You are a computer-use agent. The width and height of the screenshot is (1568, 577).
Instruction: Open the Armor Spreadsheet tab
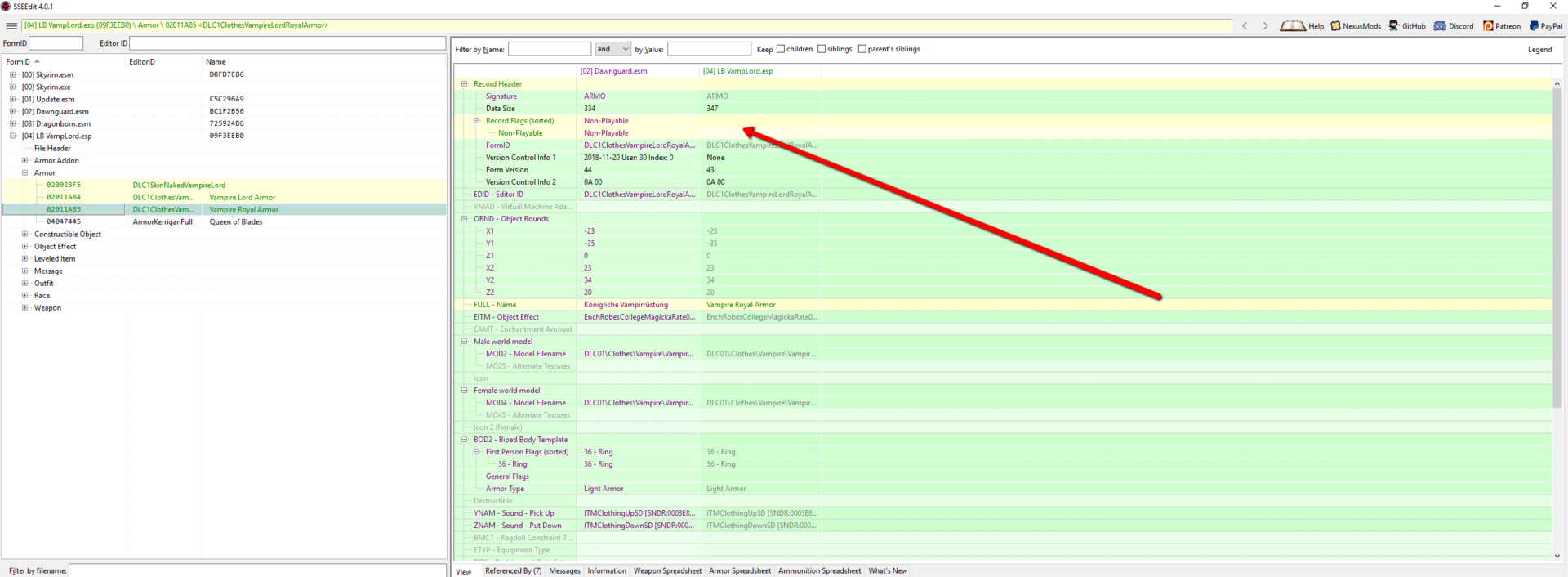point(739,570)
